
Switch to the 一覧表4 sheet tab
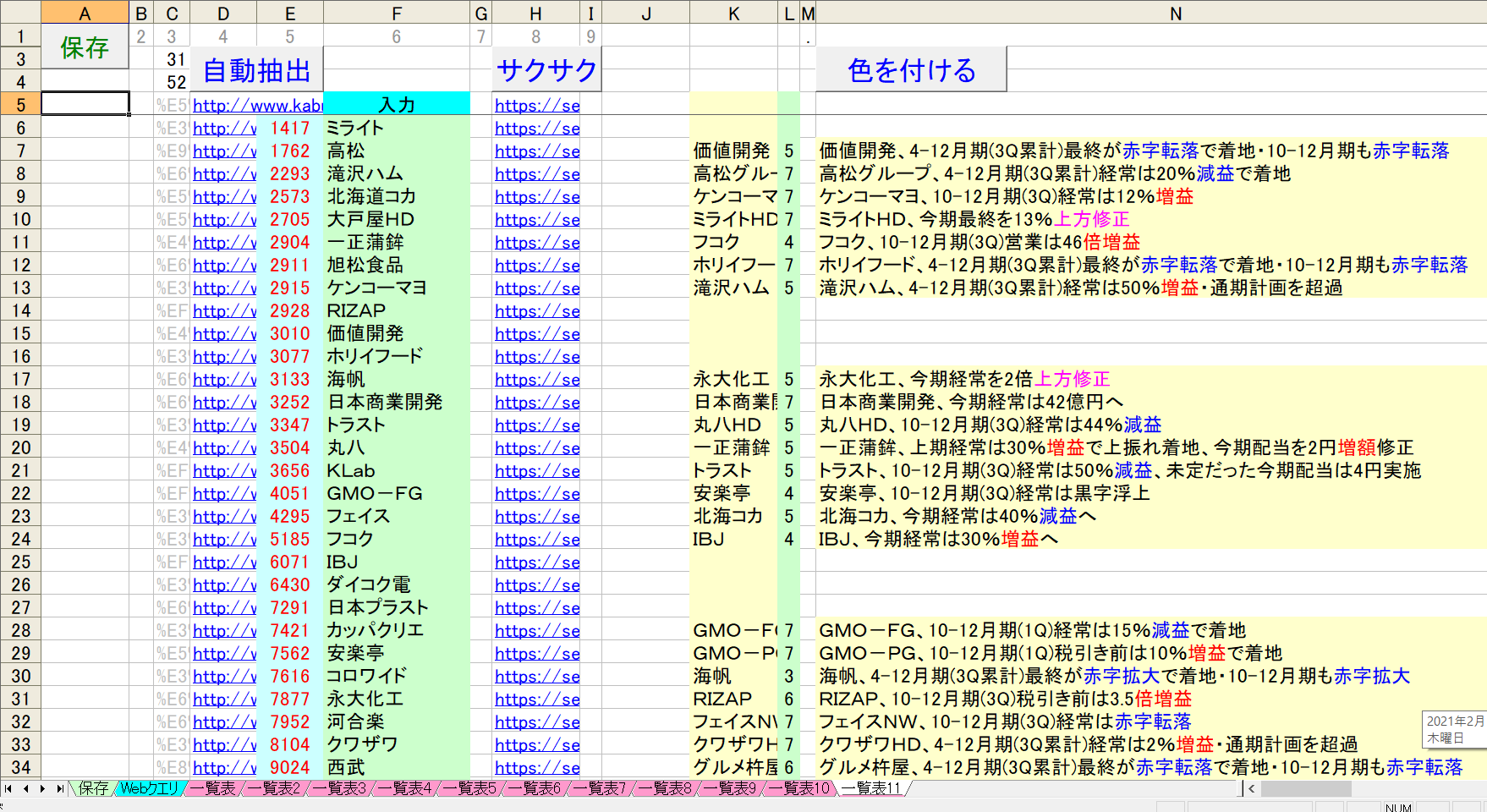coord(406,788)
